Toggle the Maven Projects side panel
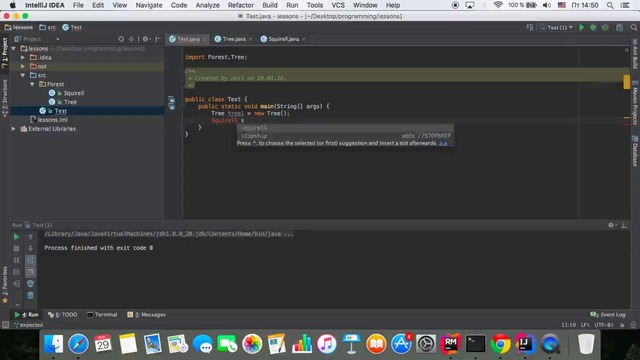 click(x=635, y=103)
